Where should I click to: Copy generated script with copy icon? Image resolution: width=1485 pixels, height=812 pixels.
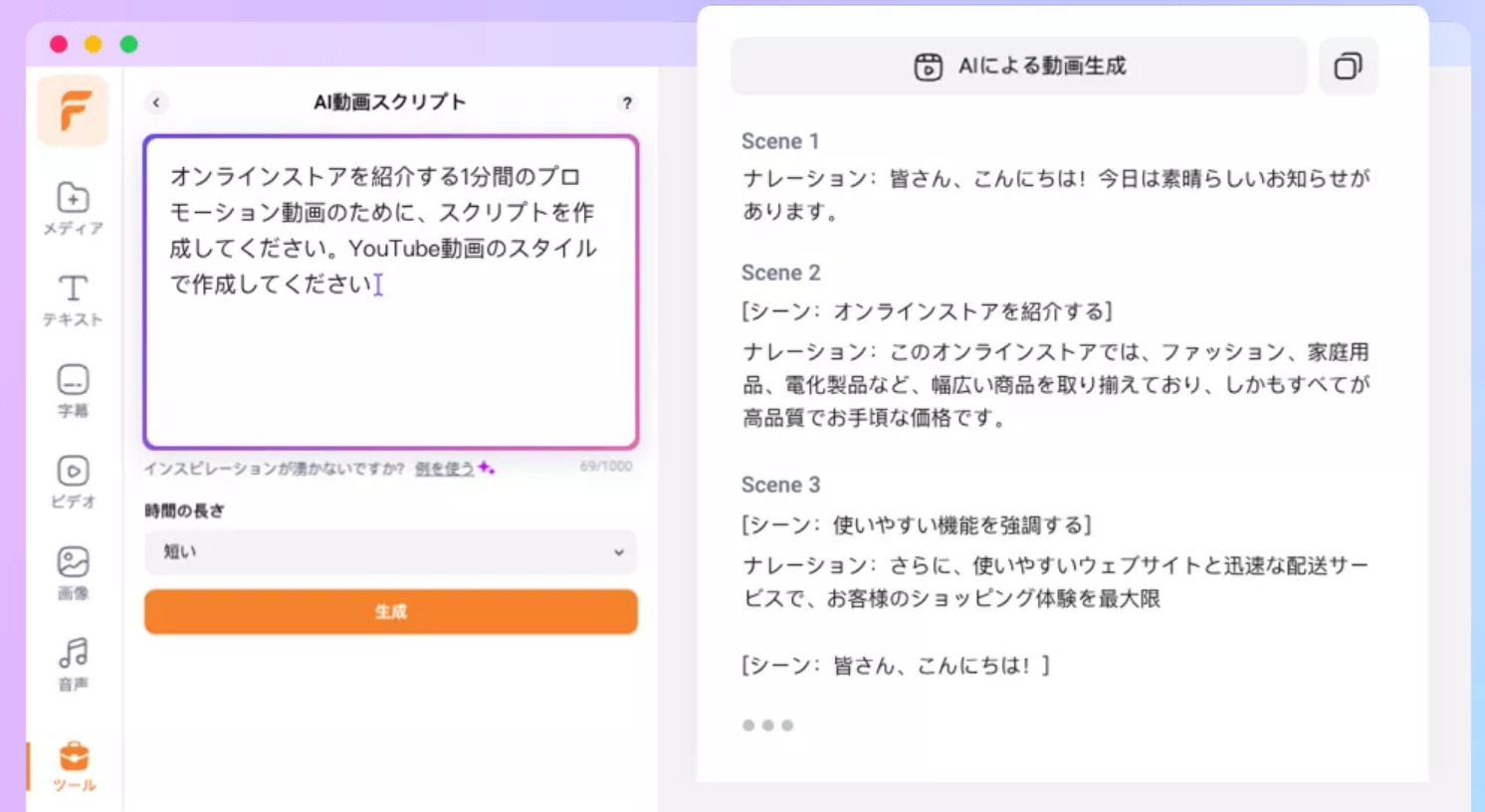point(1348,67)
